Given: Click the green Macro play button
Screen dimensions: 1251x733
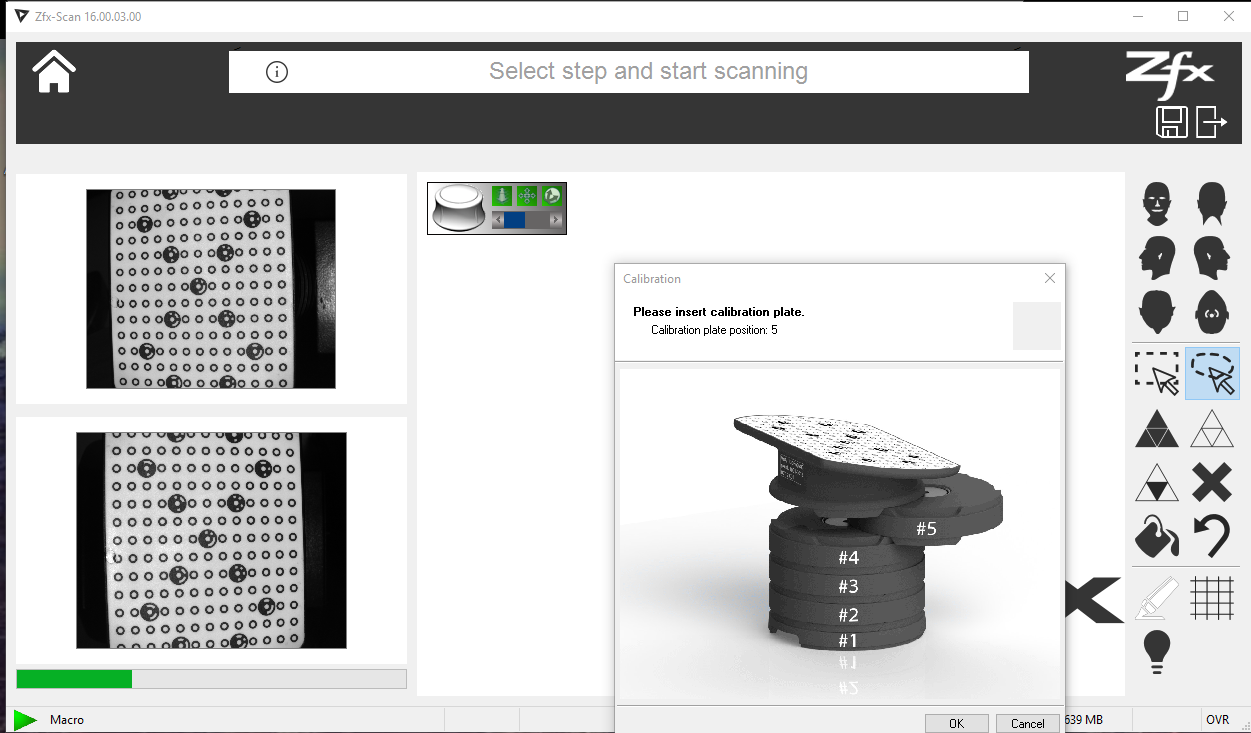Looking at the screenshot, I should click(25, 719).
